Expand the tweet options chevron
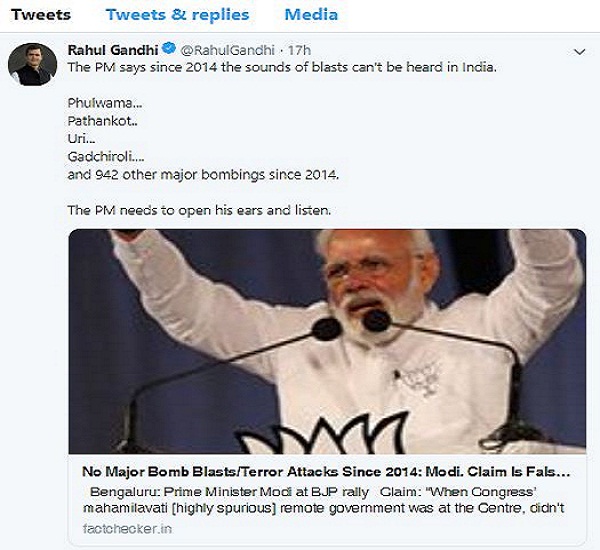This screenshot has width=600, height=550. pyautogui.click(x=579, y=51)
